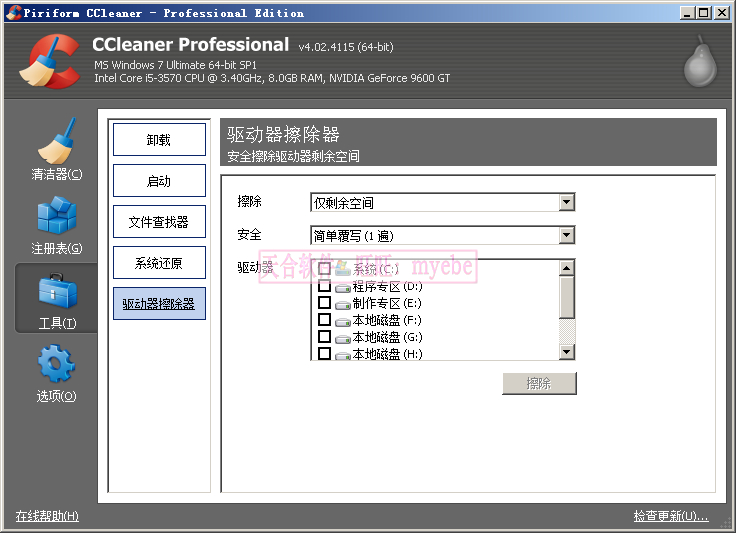Close the CCleaner window
Screen dimensions: 736x533
[722, 13]
